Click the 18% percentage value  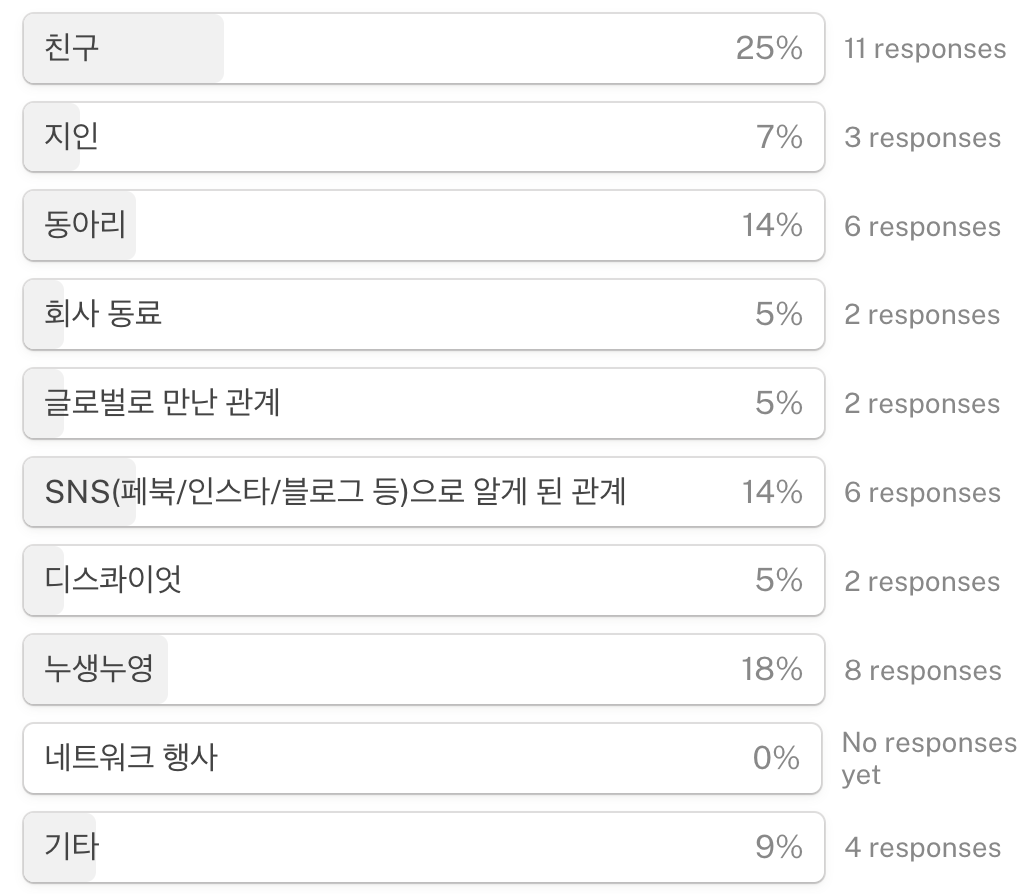771,670
